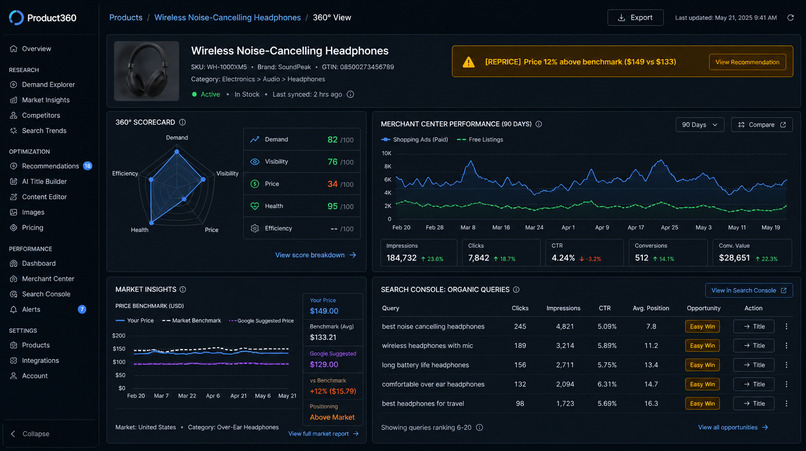Click the Product360 logo
This screenshot has width=806, height=451.
42,17
